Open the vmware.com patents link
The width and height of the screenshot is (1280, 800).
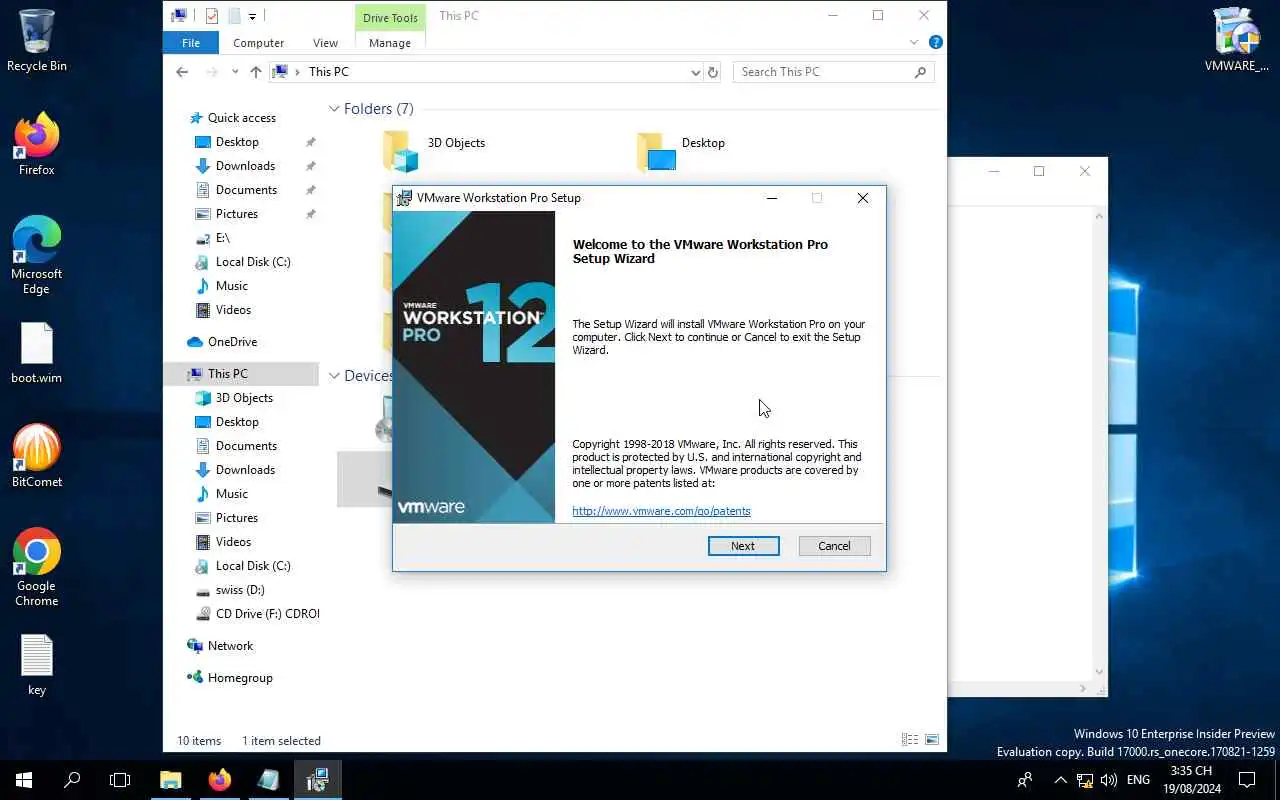click(x=661, y=511)
